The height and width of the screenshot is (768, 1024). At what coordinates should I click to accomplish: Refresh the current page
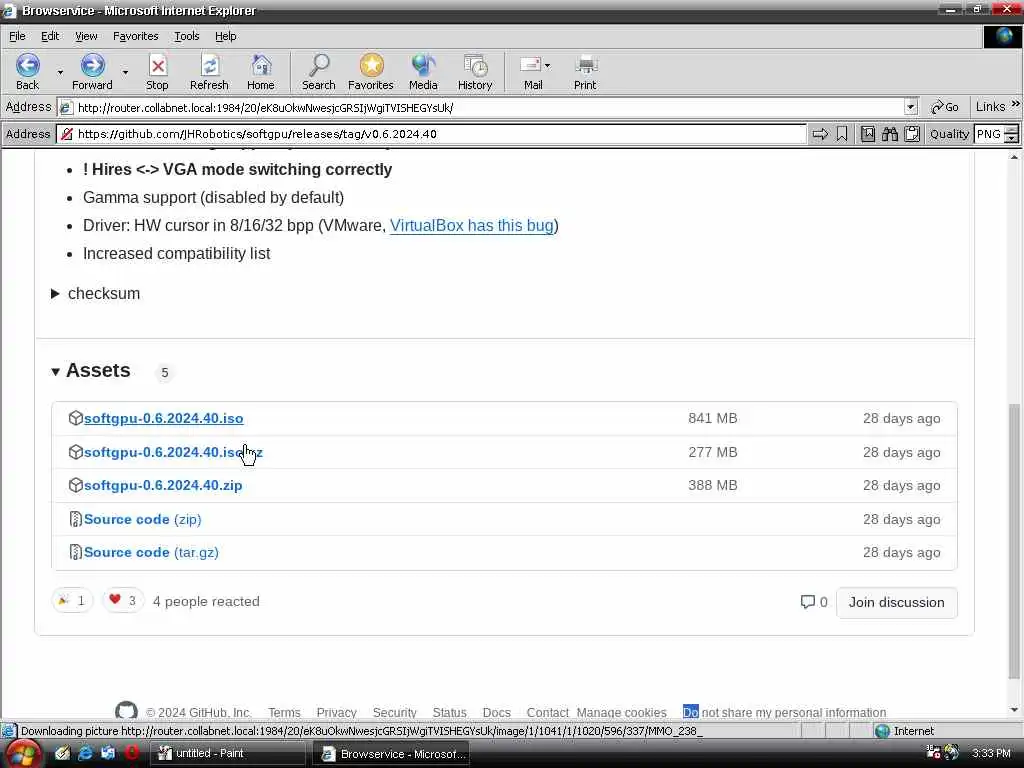209,72
